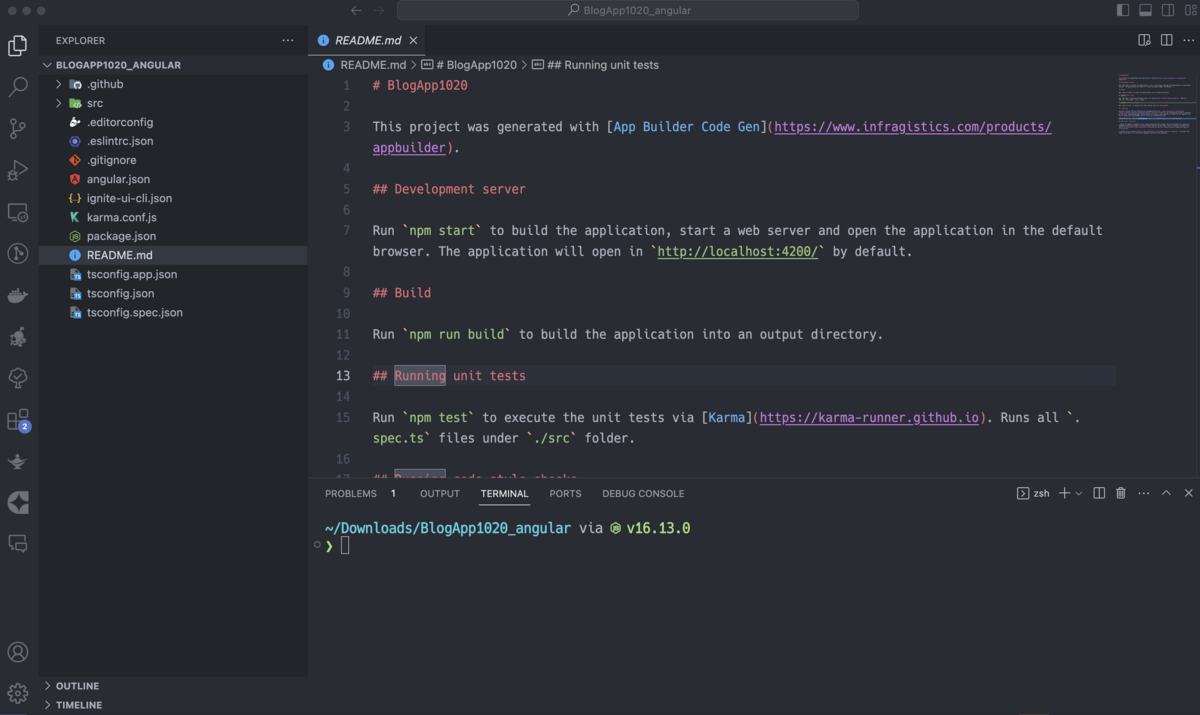
Task: Add a new terminal with plus icon
Action: (x=1065, y=493)
